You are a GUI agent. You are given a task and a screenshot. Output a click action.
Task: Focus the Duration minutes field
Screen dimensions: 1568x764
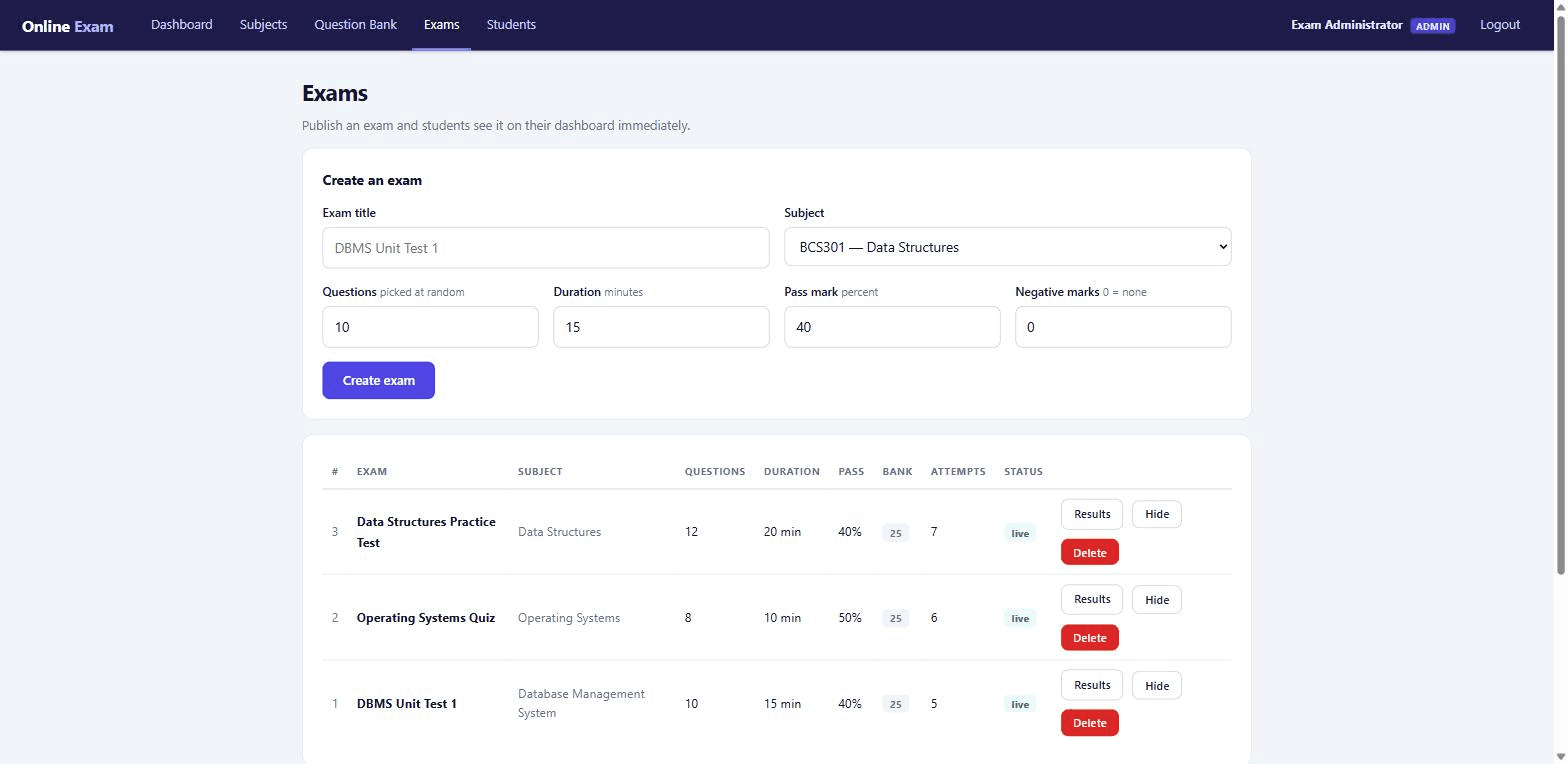point(661,327)
